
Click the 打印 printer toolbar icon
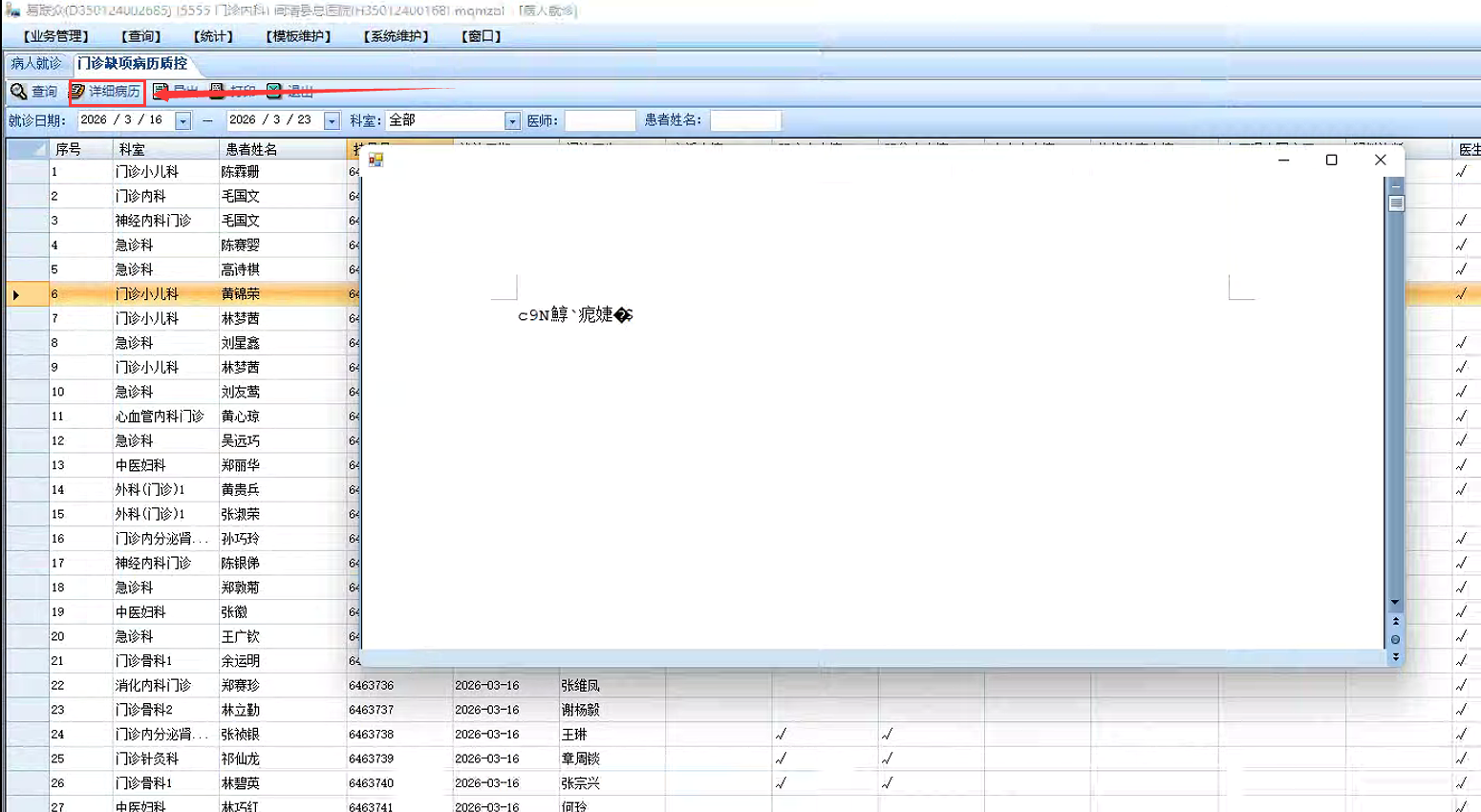(218, 91)
